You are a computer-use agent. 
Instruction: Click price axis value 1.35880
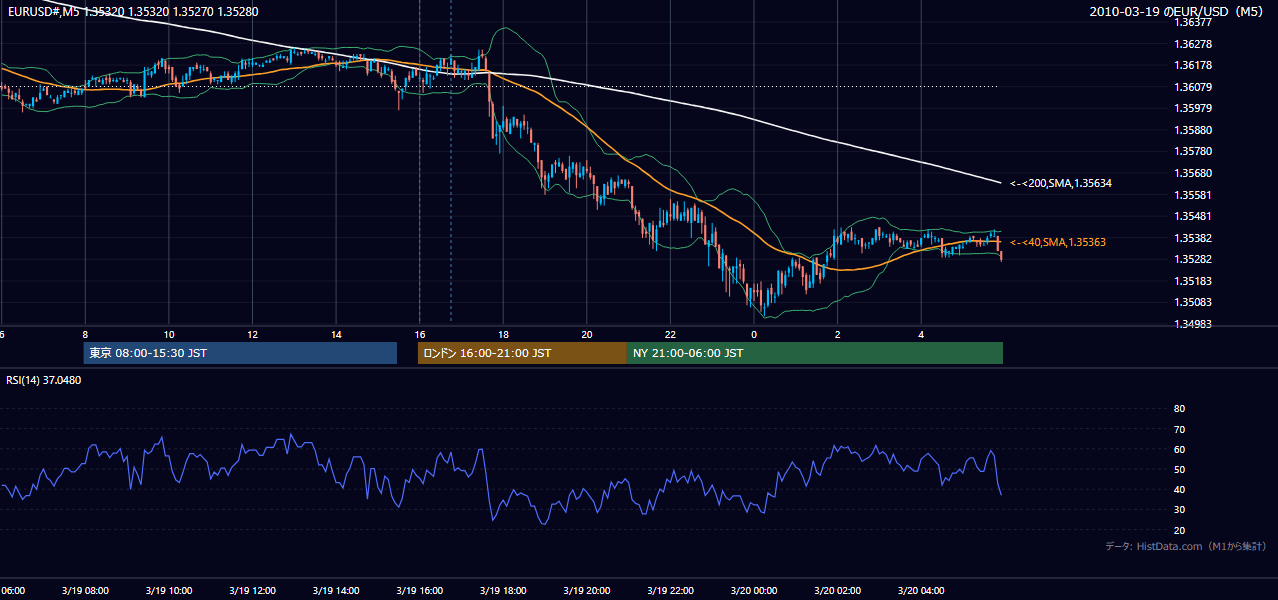click(x=1195, y=130)
